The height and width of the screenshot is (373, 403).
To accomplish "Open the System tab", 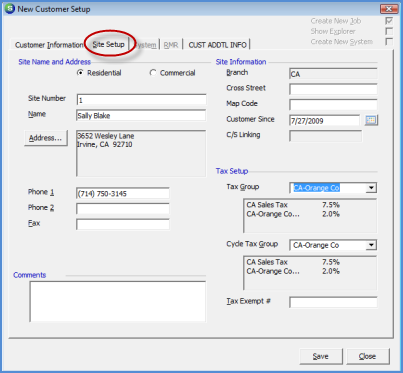I will coord(145,45).
